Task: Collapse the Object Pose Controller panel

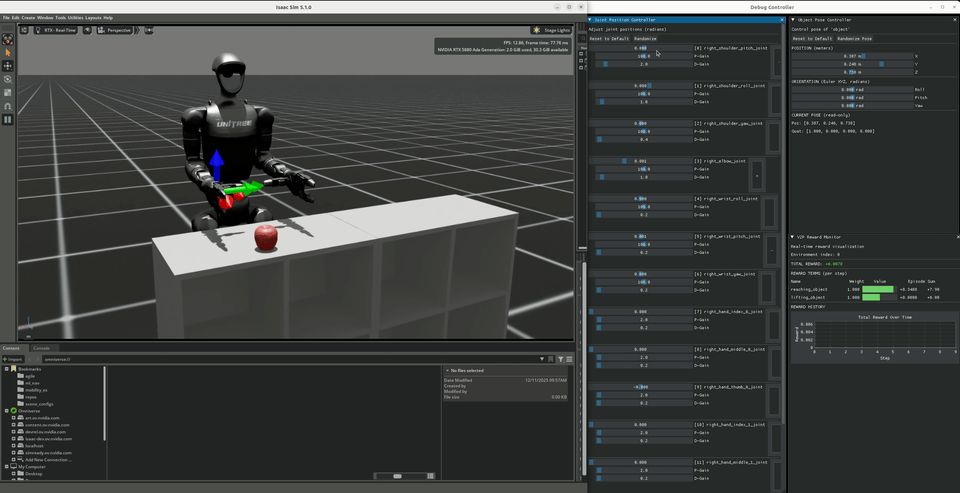Action: [x=793, y=19]
